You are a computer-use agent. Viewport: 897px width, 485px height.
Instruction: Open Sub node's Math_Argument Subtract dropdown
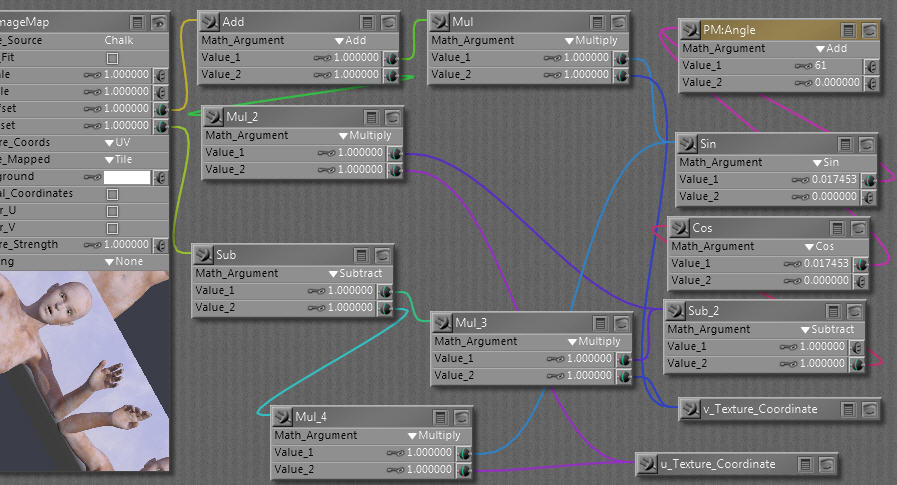[356, 273]
